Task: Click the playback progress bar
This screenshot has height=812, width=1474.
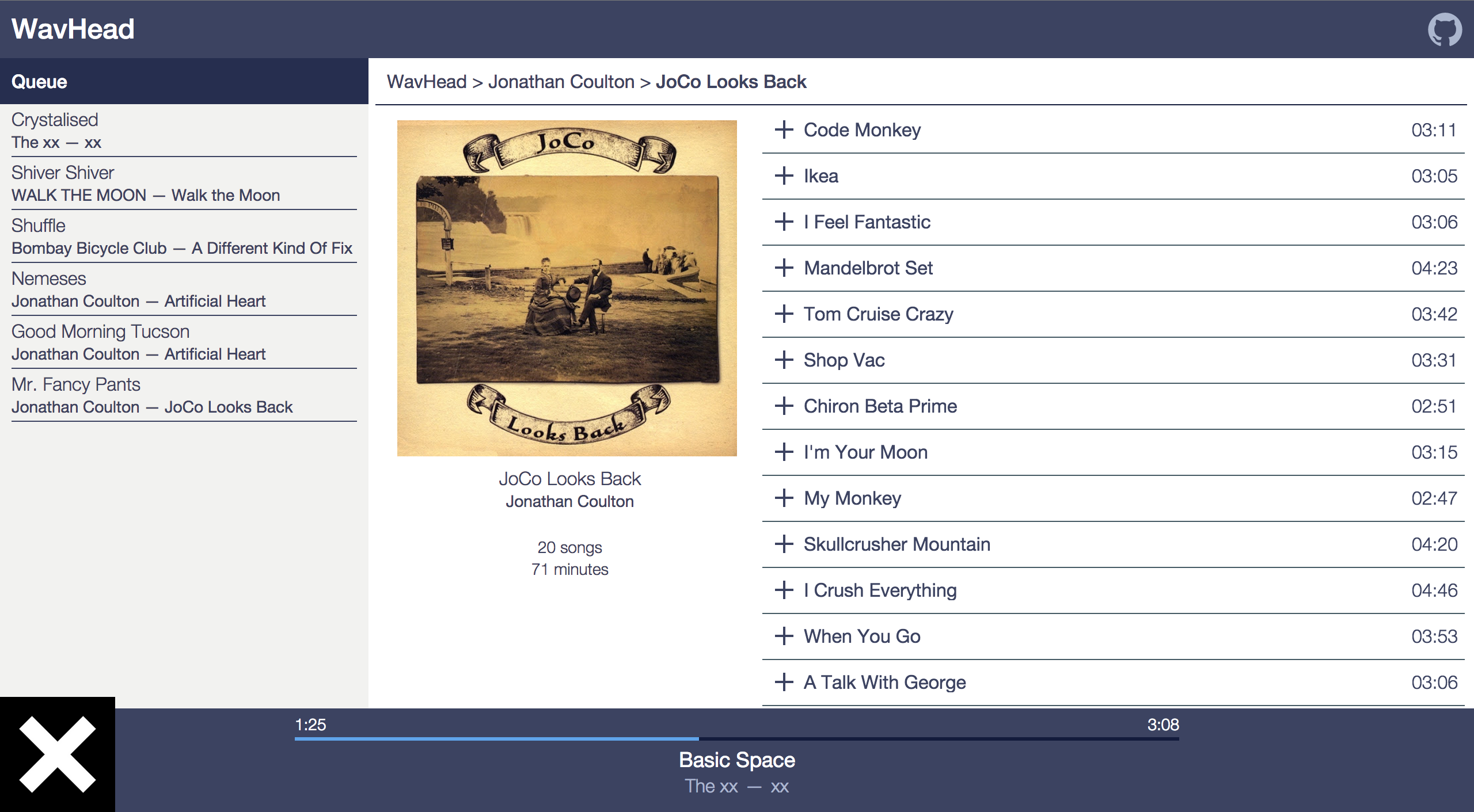Action: tap(736, 738)
